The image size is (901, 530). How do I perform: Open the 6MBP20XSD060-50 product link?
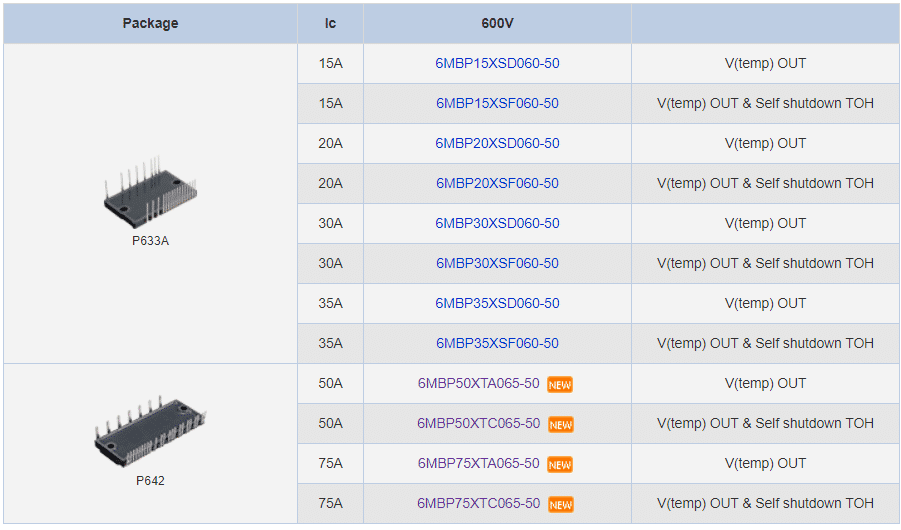pyautogui.click(x=497, y=143)
